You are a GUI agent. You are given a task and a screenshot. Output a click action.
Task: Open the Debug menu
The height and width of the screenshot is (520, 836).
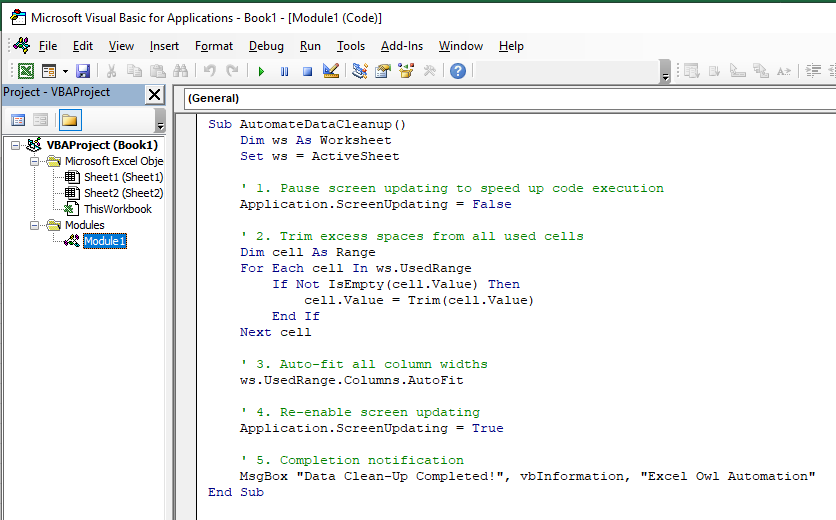(266, 46)
